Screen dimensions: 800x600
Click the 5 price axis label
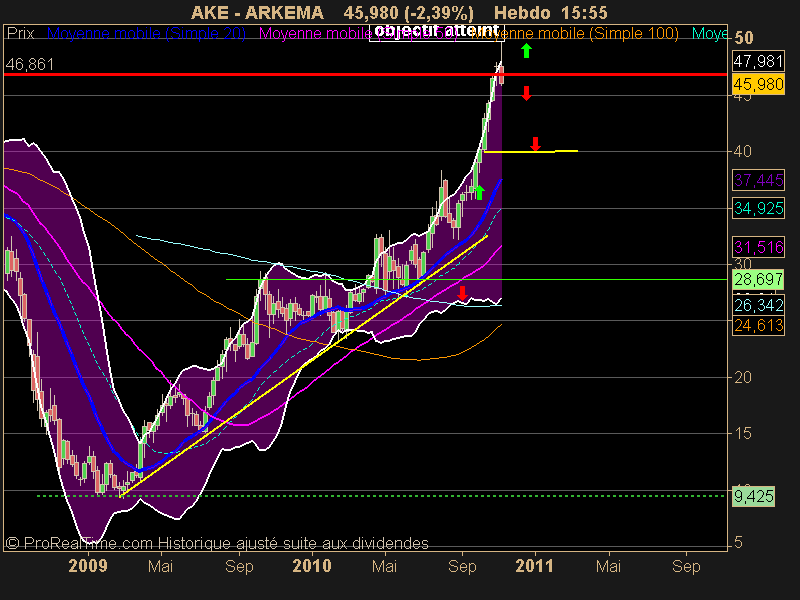738,542
